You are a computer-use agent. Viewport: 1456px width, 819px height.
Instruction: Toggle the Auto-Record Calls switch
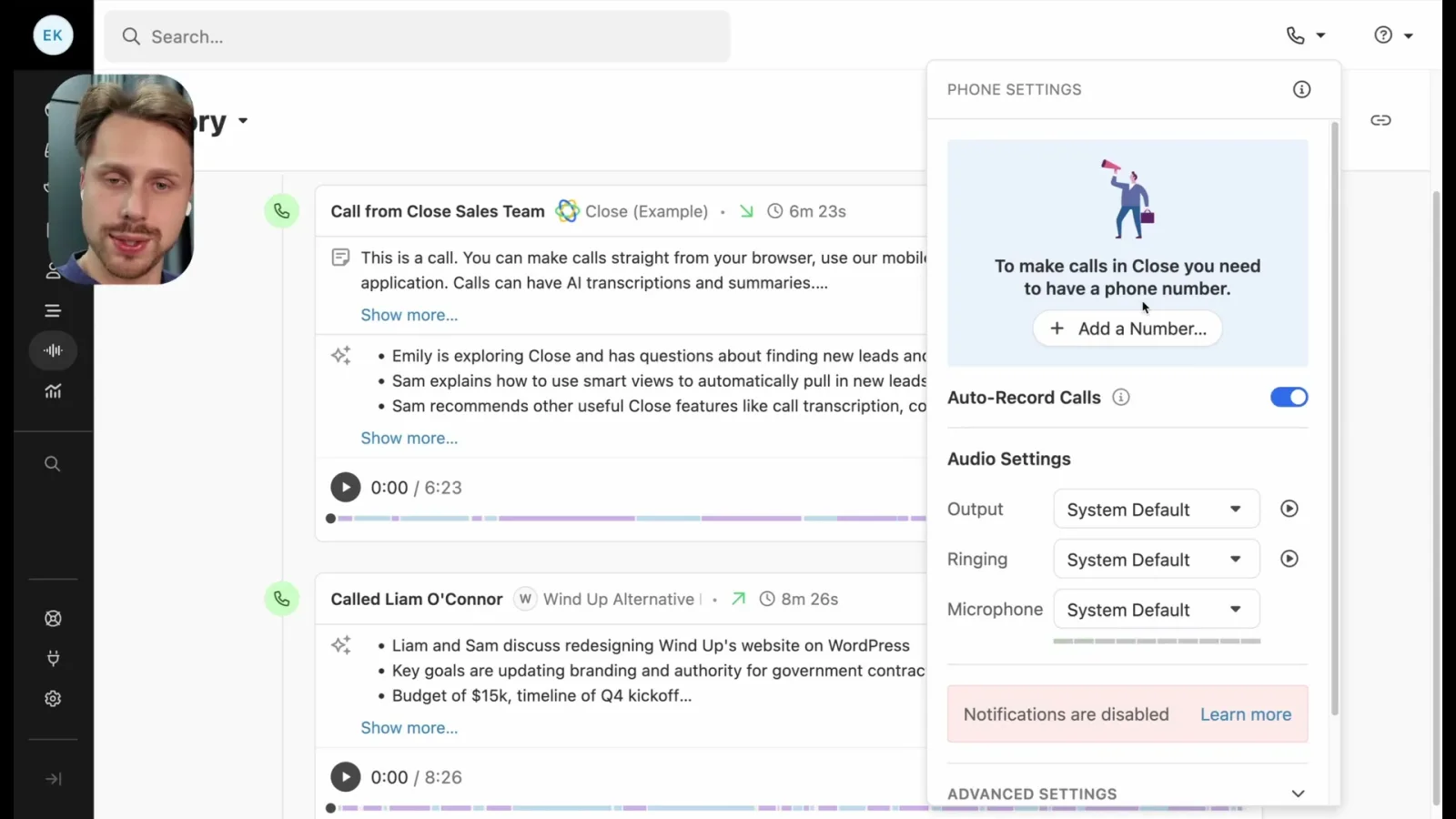(1289, 397)
